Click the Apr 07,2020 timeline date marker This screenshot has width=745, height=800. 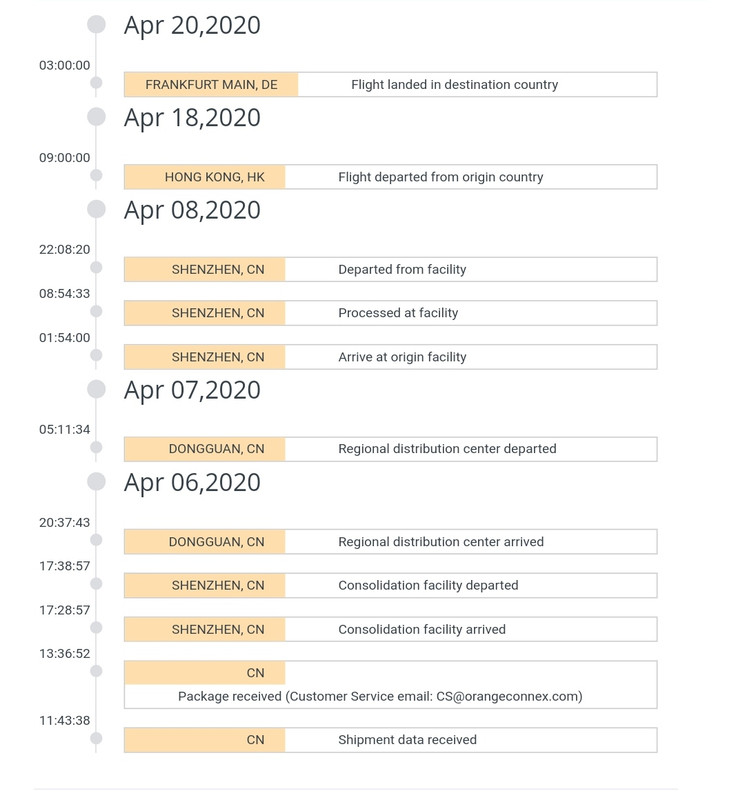click(96, 389)
